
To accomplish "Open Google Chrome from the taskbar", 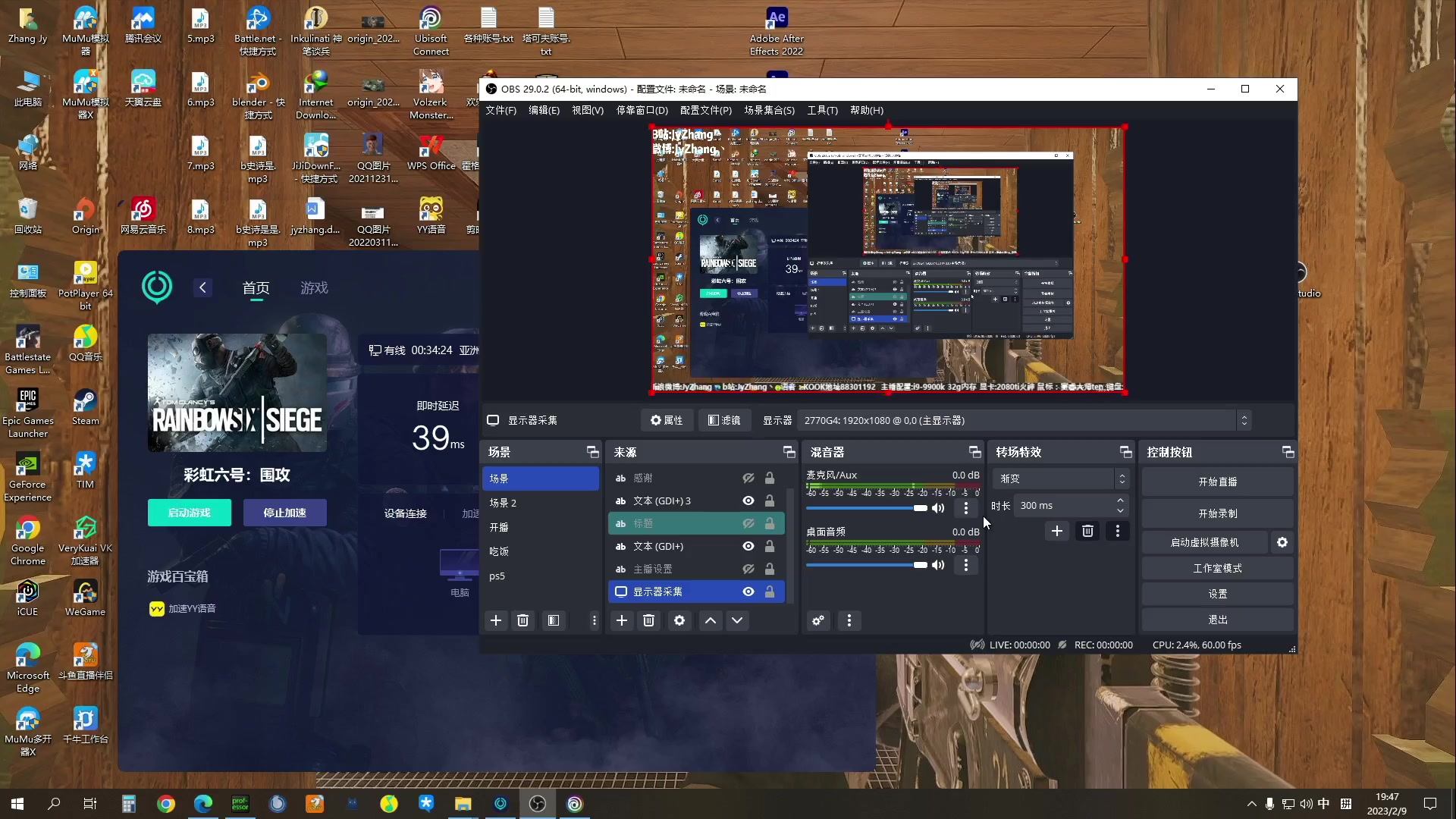I will coord(166,804).
